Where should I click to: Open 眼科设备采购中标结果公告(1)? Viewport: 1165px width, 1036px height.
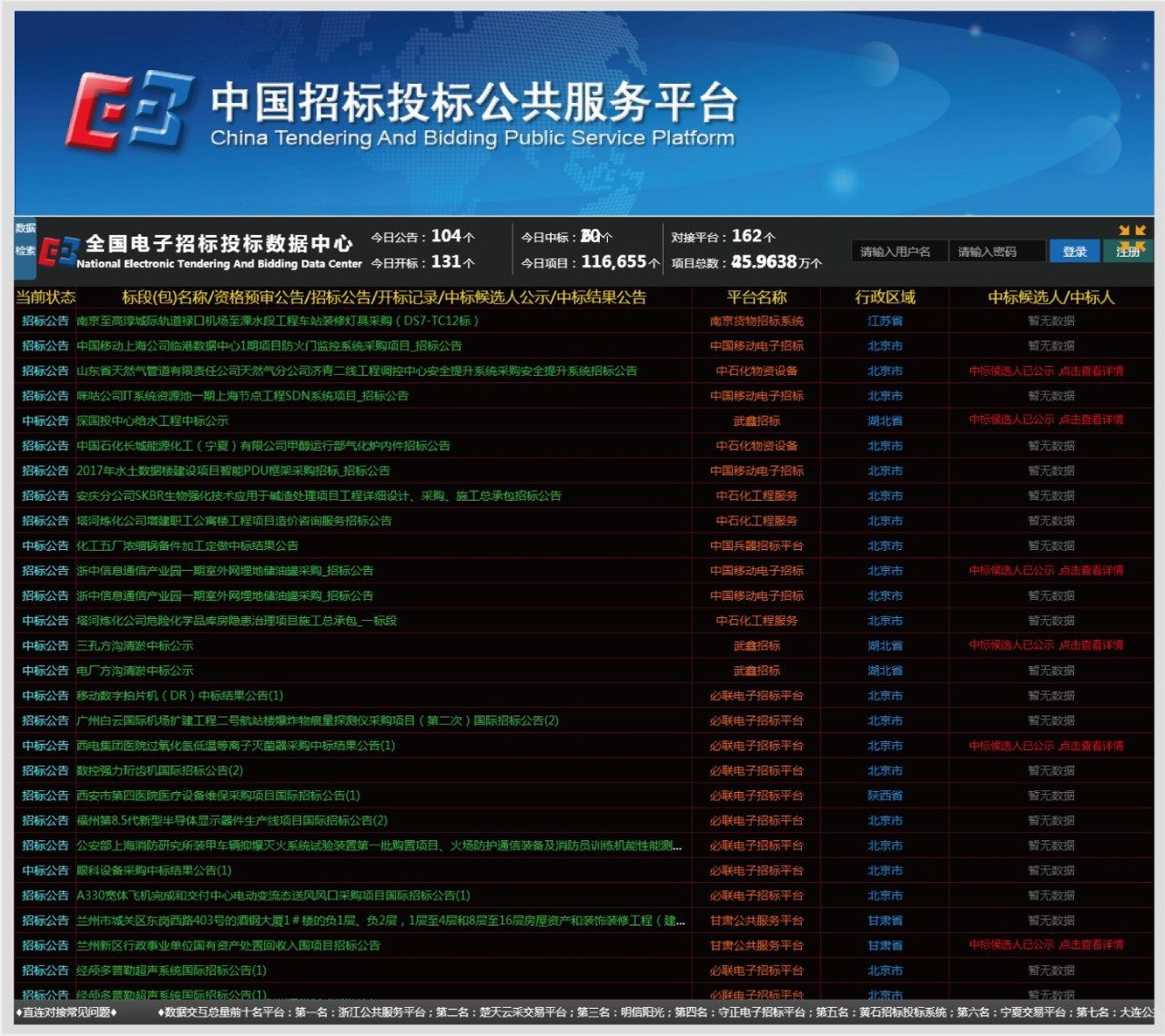tap(154, 870)
